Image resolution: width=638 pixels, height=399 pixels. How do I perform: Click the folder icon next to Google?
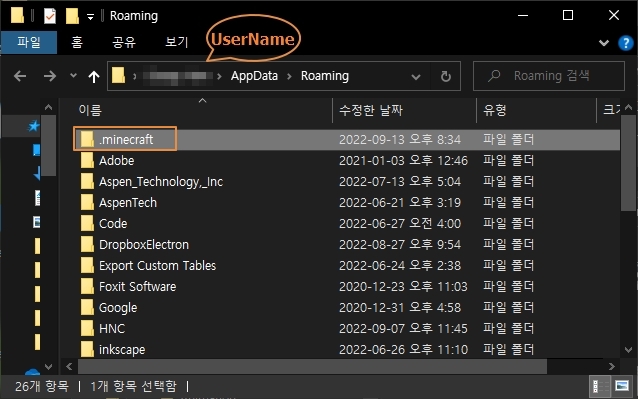coord(87,308)
